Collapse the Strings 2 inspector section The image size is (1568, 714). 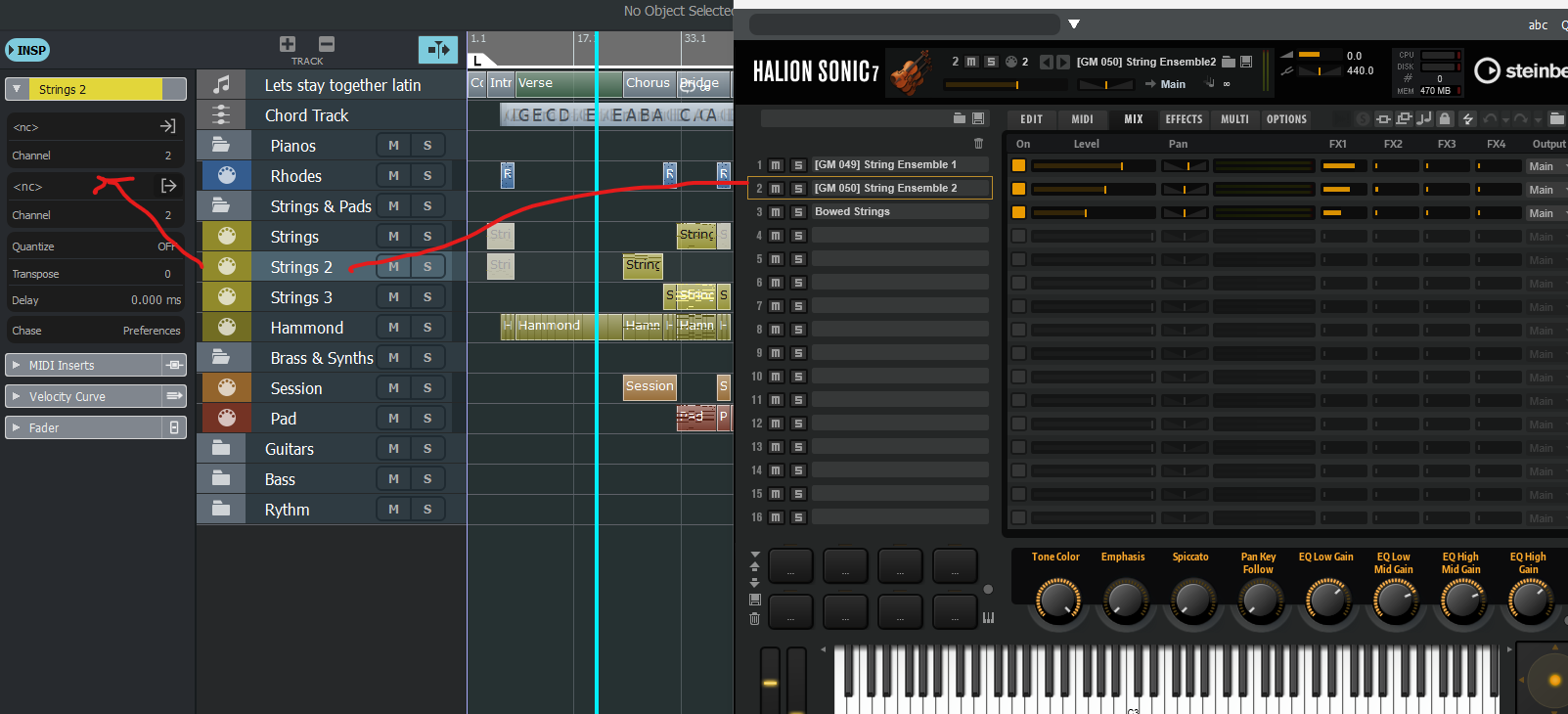17,89
